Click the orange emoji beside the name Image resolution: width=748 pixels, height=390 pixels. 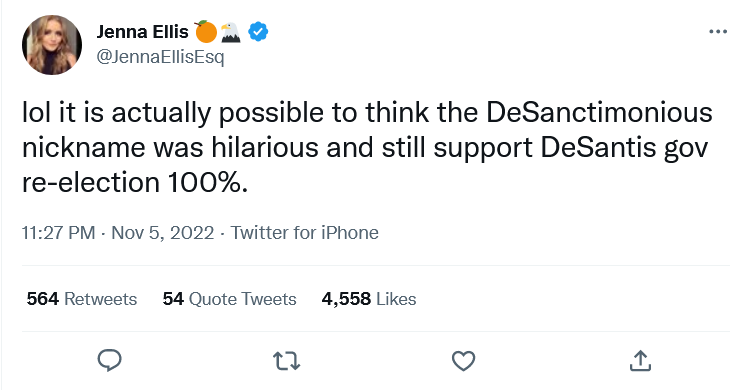tap(206, 32)
